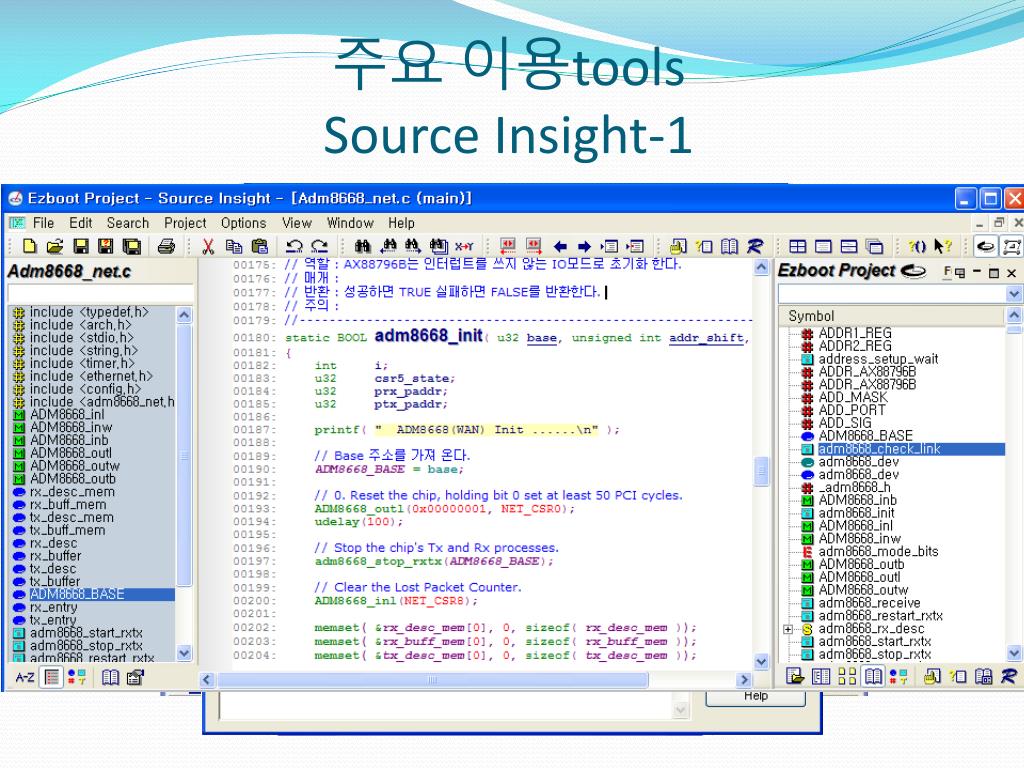Select adm8668_mode_bits in project symbol list
The image size is (1024, 768).
click(878, 552)
